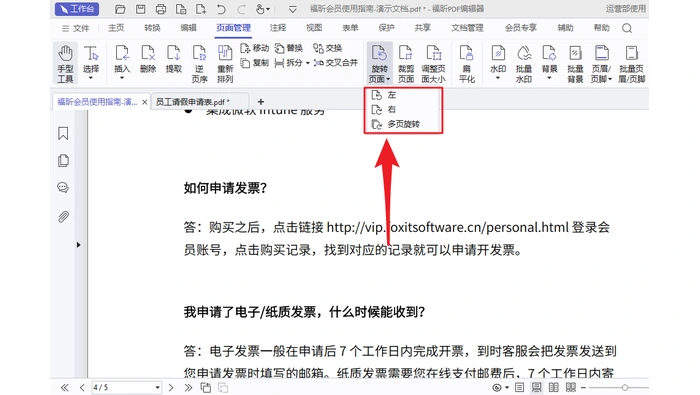Enable continuous page view mode

536,387
